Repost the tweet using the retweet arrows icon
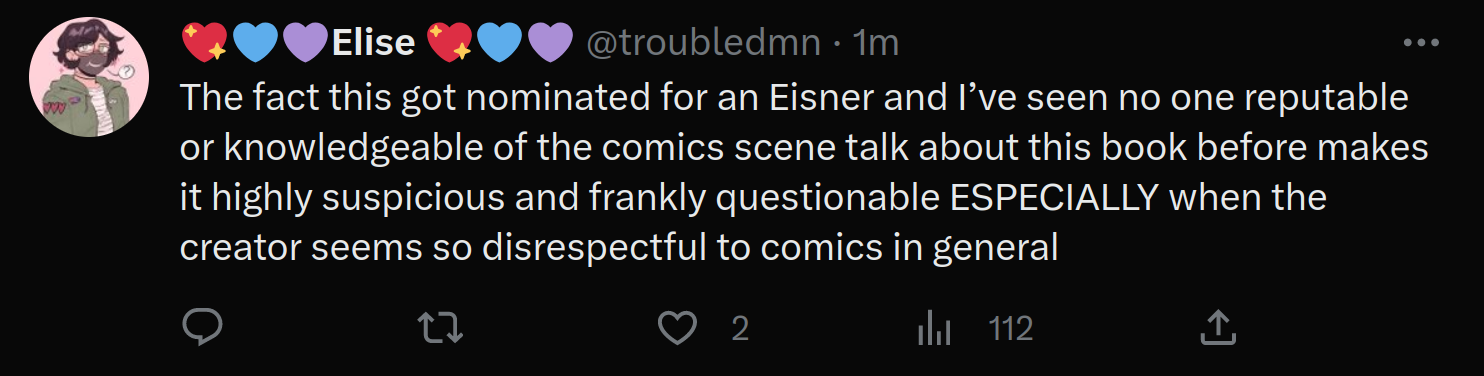 (x=441, y=328)
